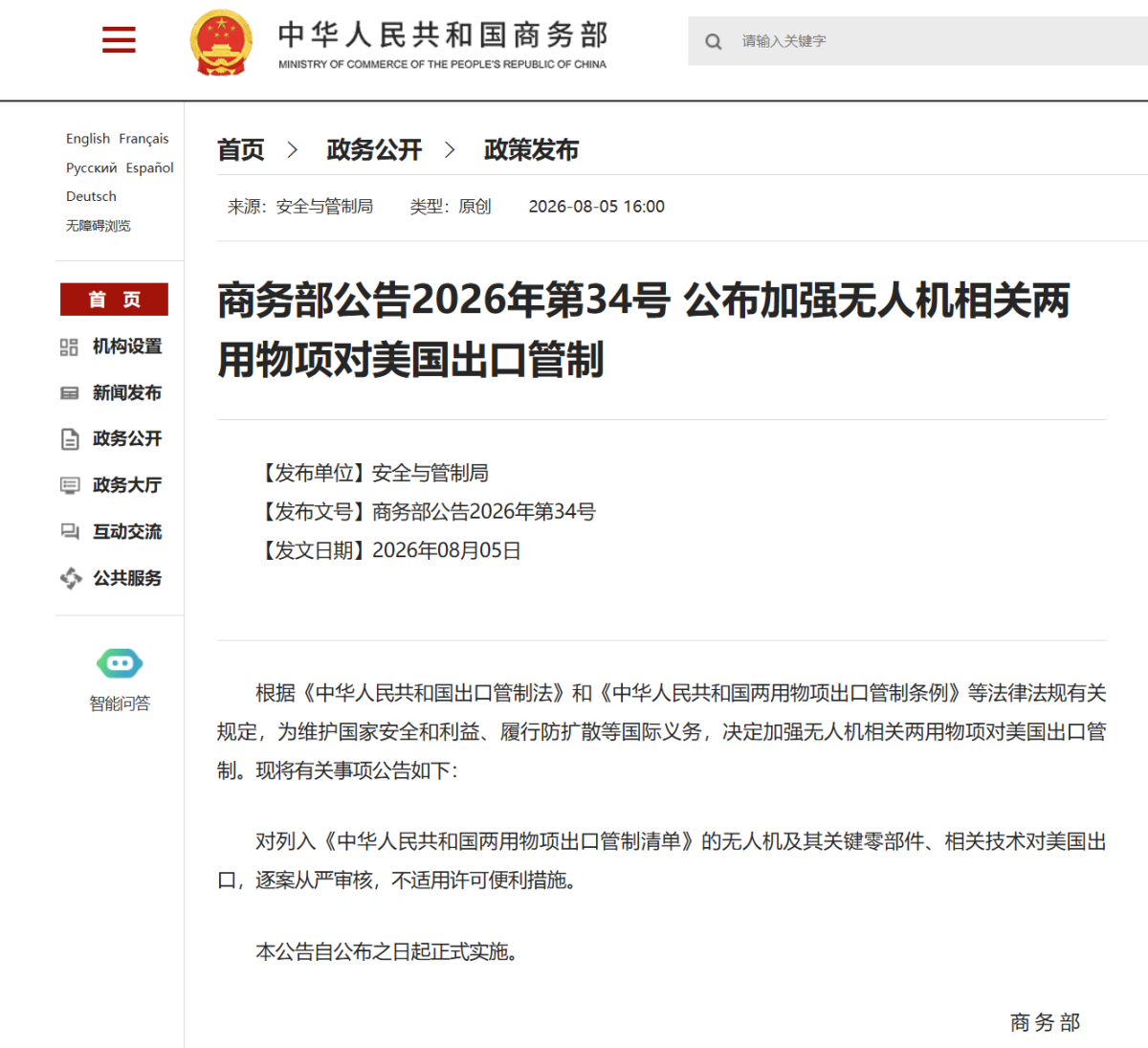
Task: Open 政务大厅 sidebar menu item
Action: [127, 485]
